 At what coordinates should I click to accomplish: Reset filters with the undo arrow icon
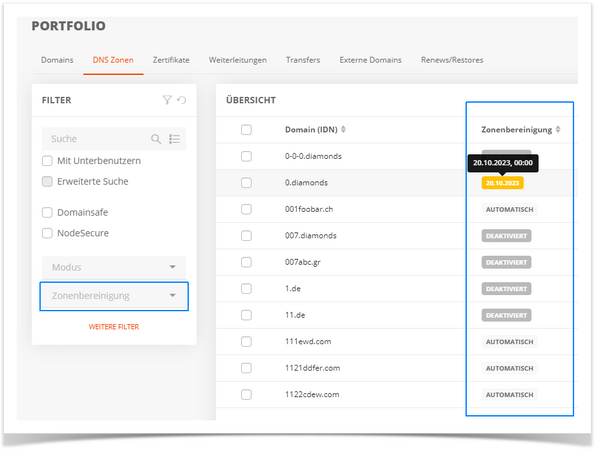click(x=182, y=100)
